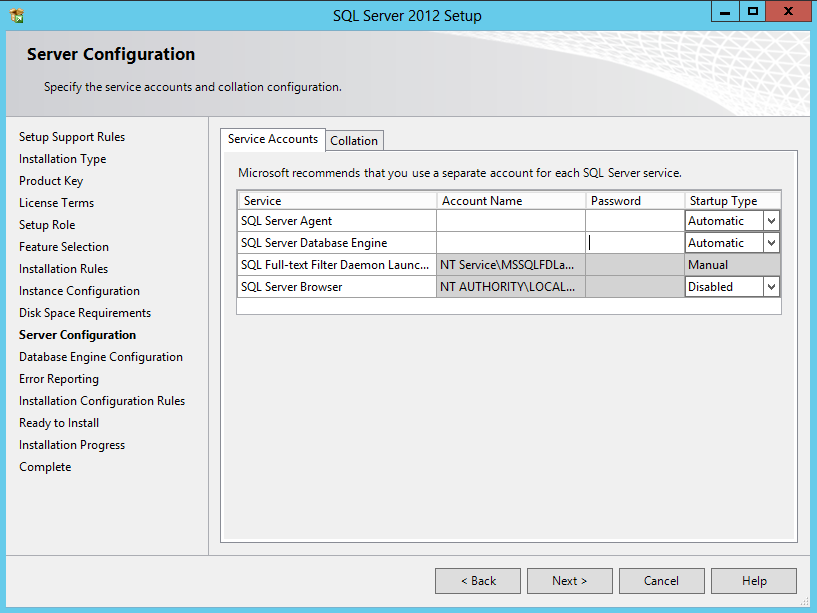Click the Manual startup type cell
Viewport: 817px width, 613px height.
tap(733, 265)
